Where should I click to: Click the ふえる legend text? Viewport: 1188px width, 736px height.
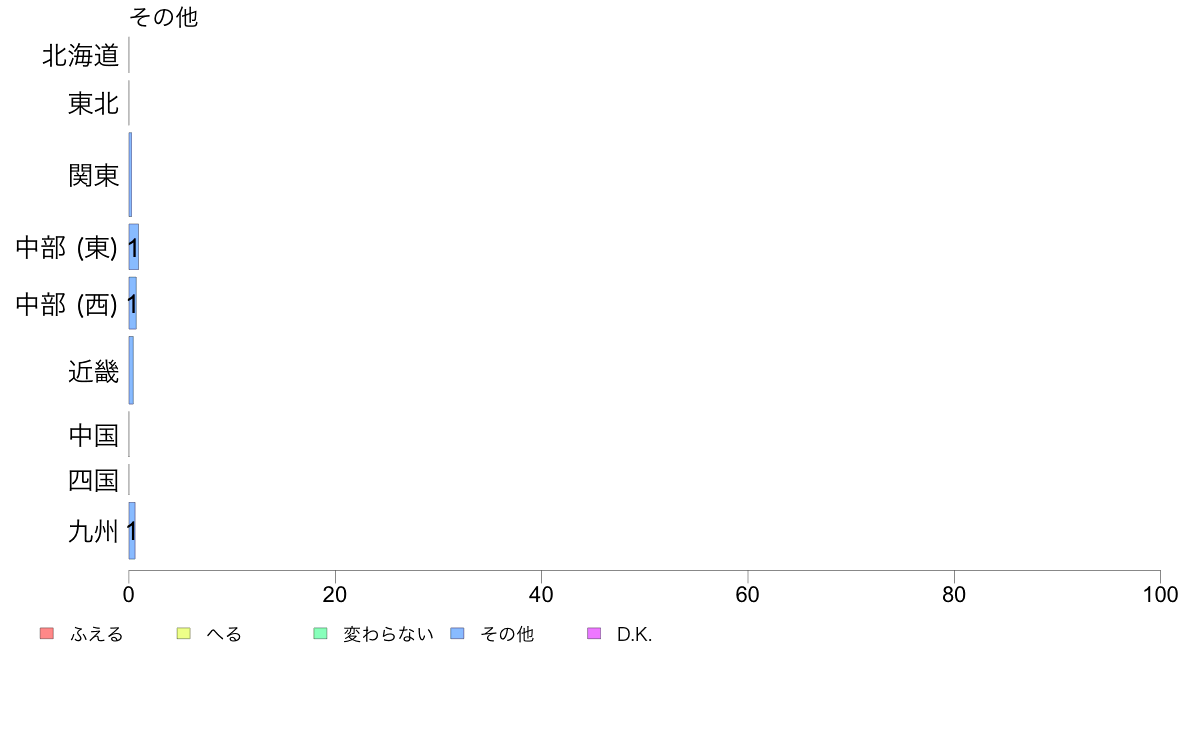pos(97,634)
